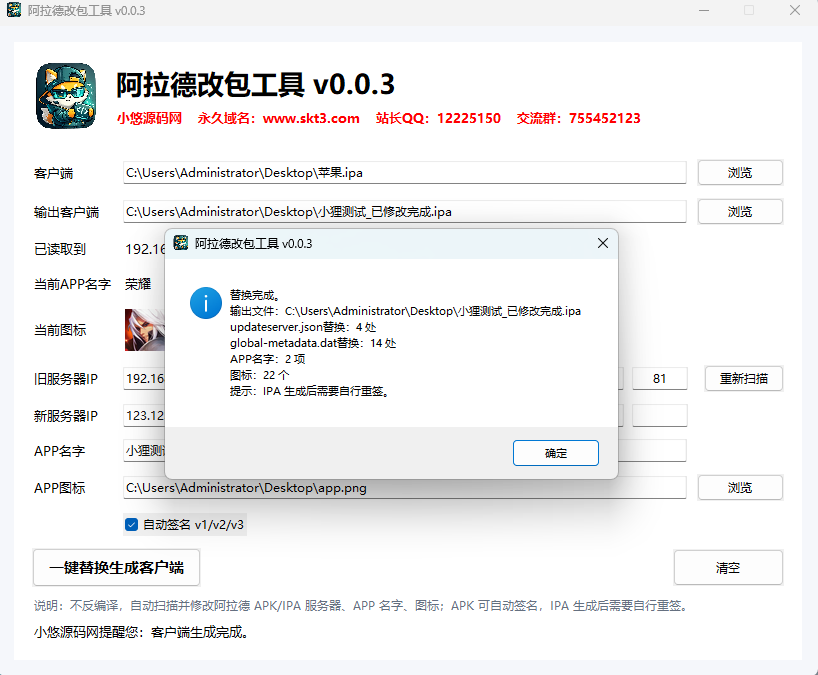Click the www.skt3.com domain text
Screen dimensions: 818x675
point(311,118)
